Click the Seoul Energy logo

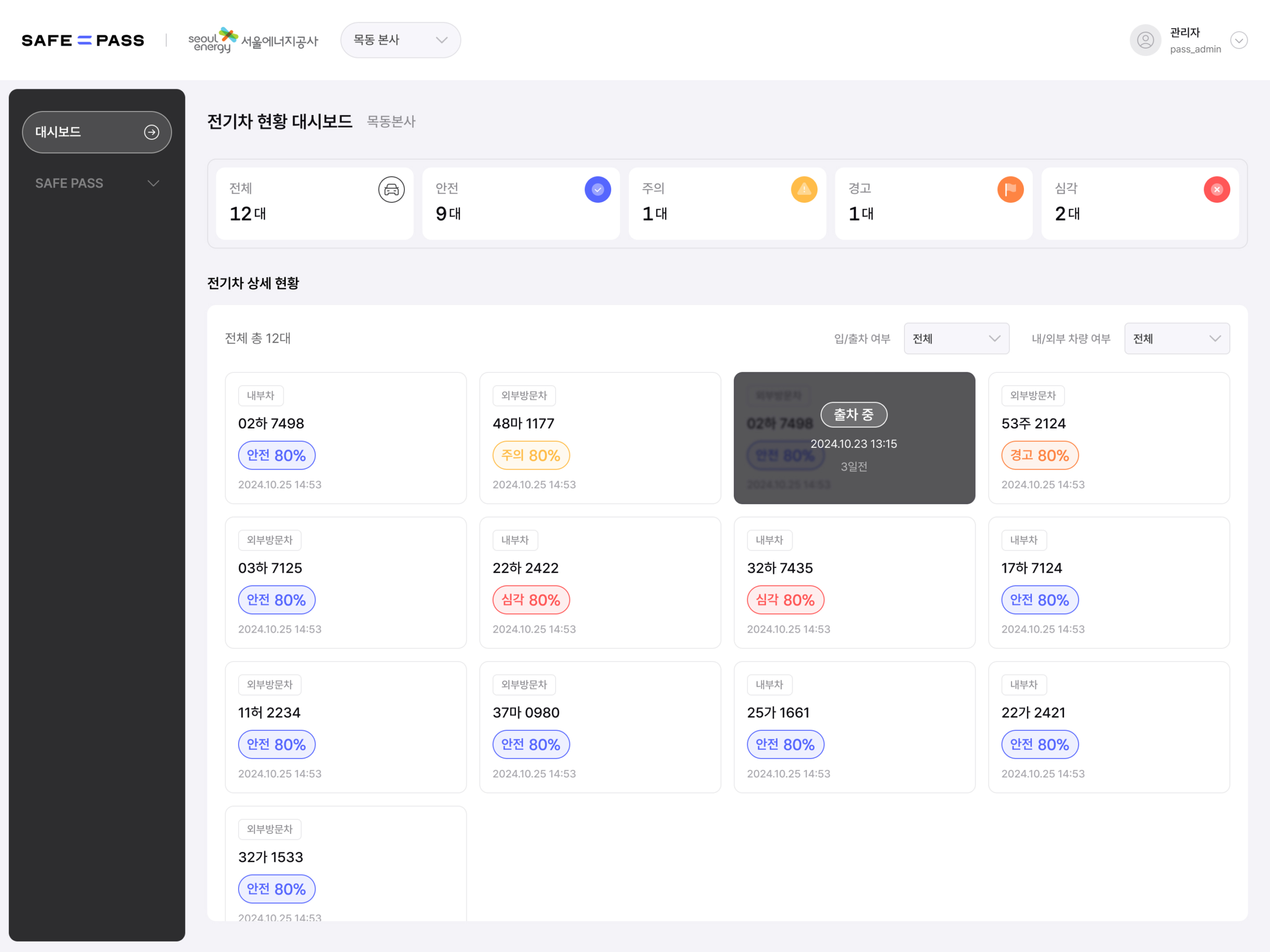point(253,40)
